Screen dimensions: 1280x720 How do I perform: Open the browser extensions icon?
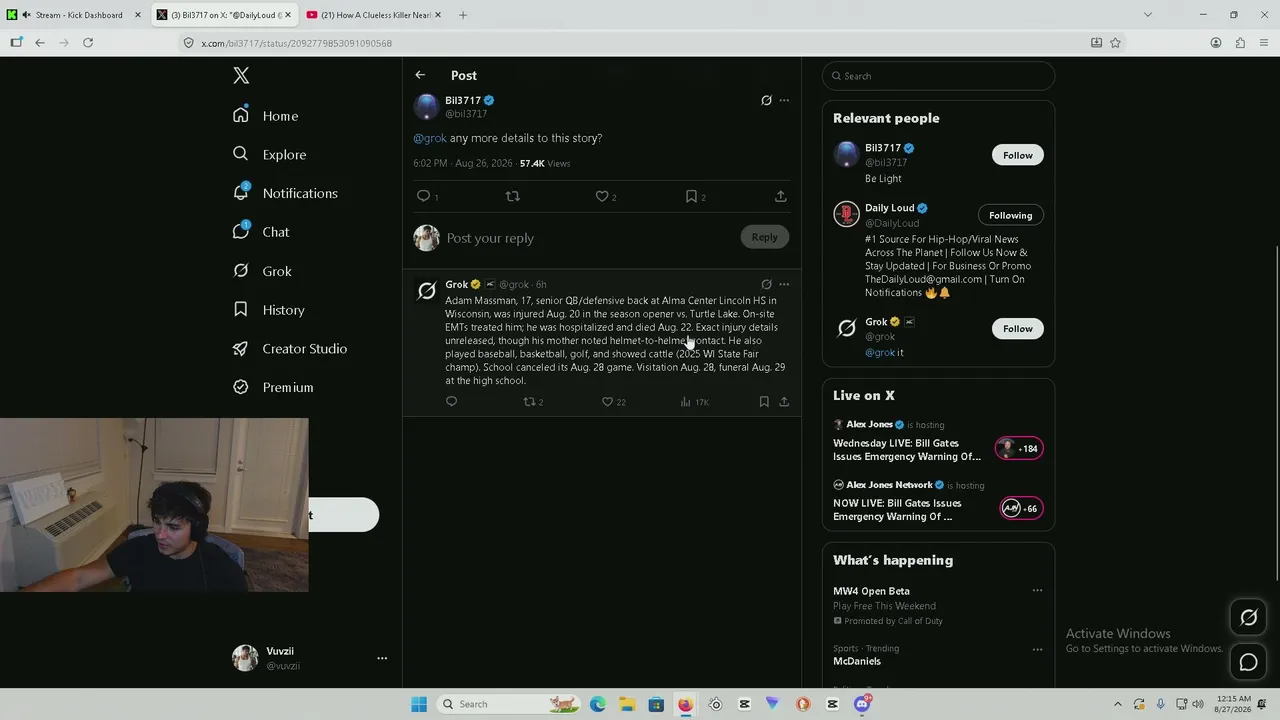point(1240,43)
